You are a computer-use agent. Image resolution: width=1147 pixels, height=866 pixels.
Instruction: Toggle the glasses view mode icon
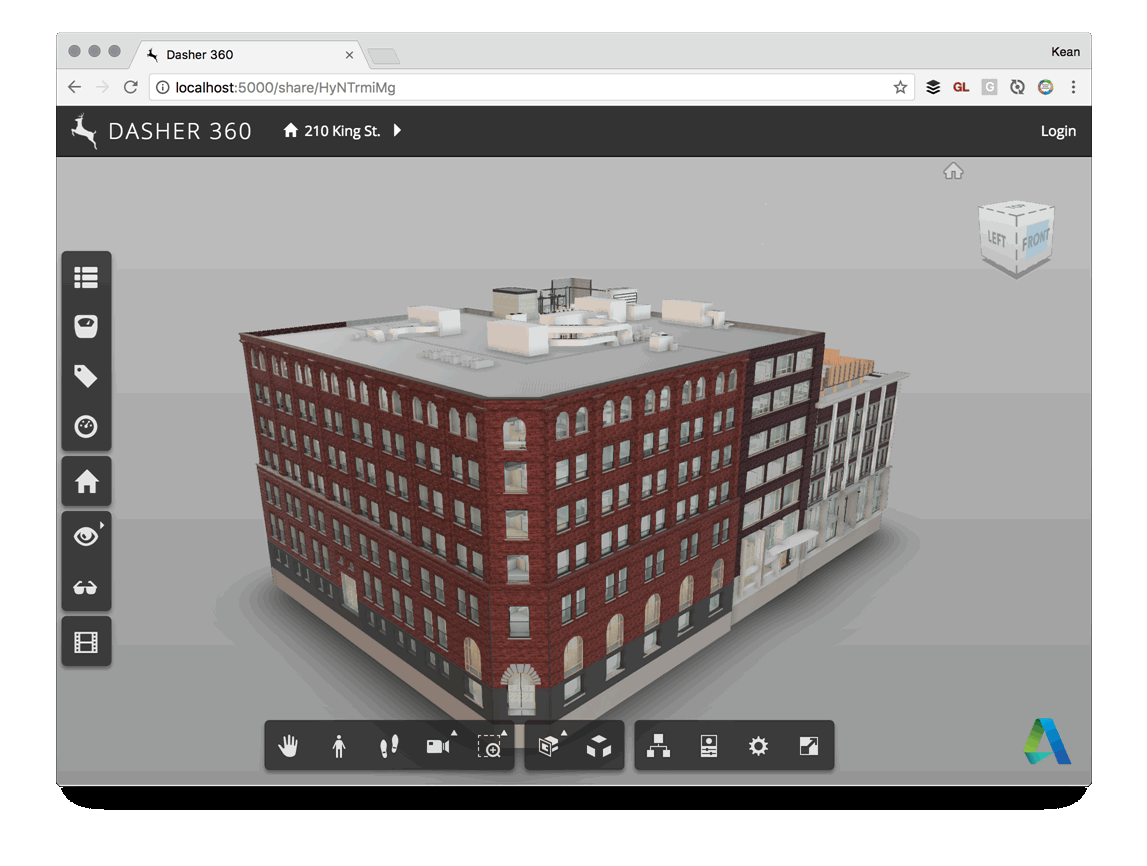click(x=86, y=588)
